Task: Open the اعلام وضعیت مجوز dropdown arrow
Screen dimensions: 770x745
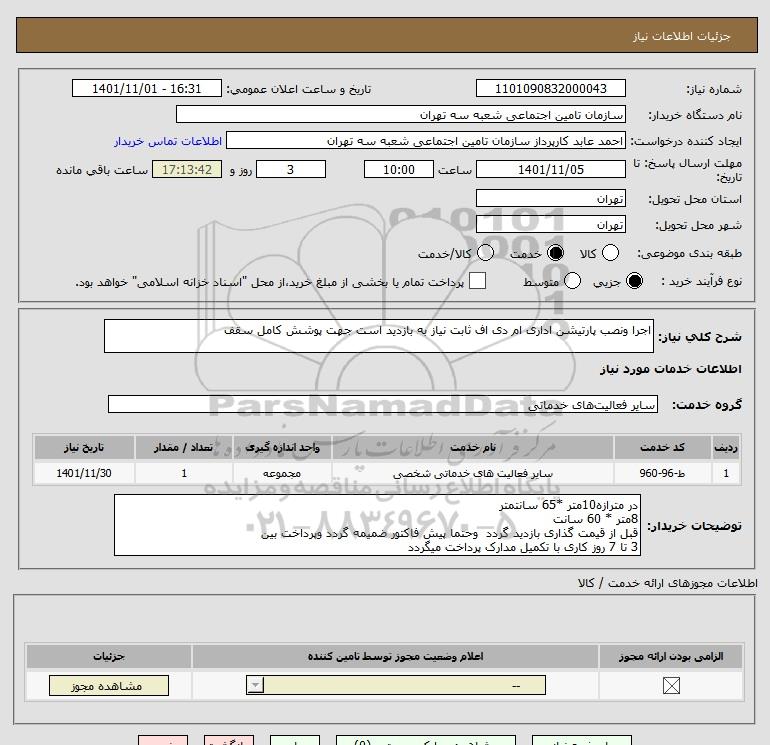Action: click(x=255, y=685)
